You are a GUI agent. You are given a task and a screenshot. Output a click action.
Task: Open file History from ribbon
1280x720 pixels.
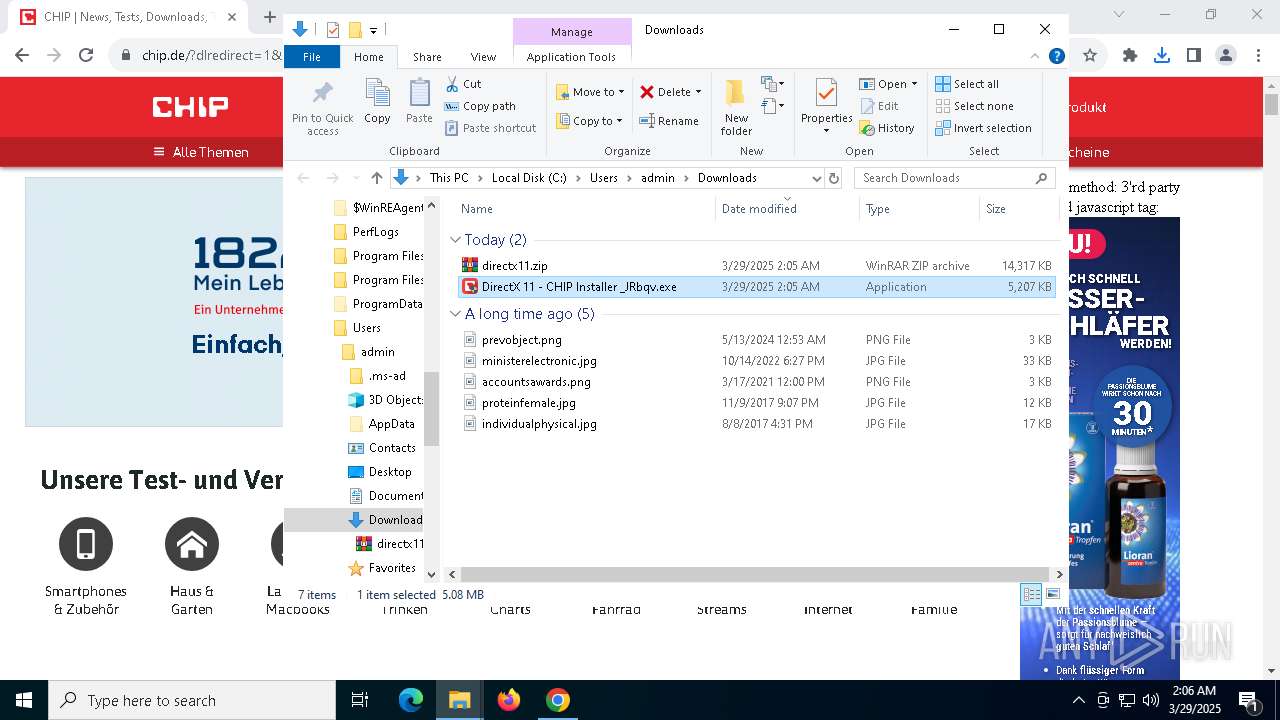point(887,128)
